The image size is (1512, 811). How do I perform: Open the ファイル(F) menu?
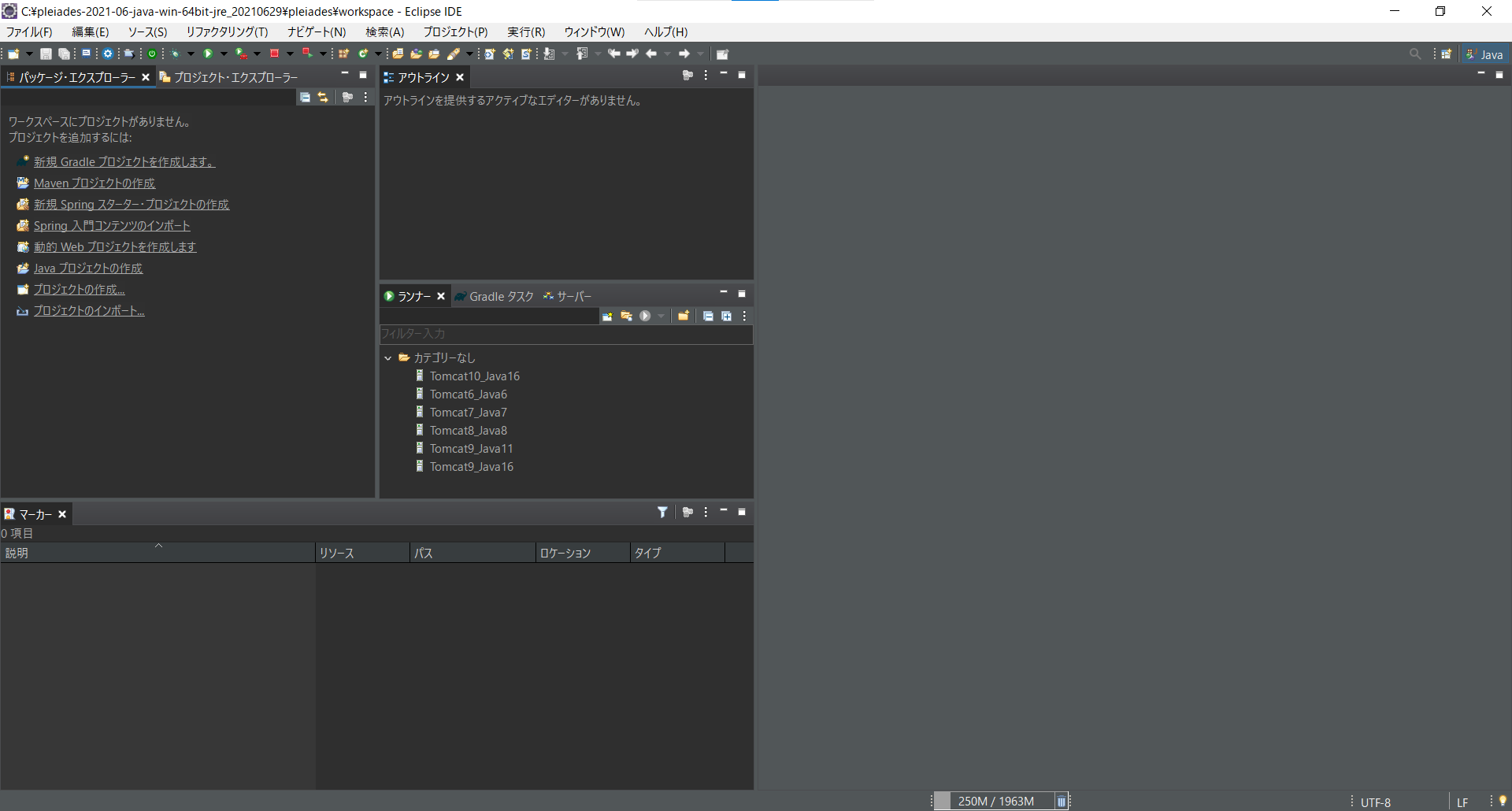click(x=29, y=32)
